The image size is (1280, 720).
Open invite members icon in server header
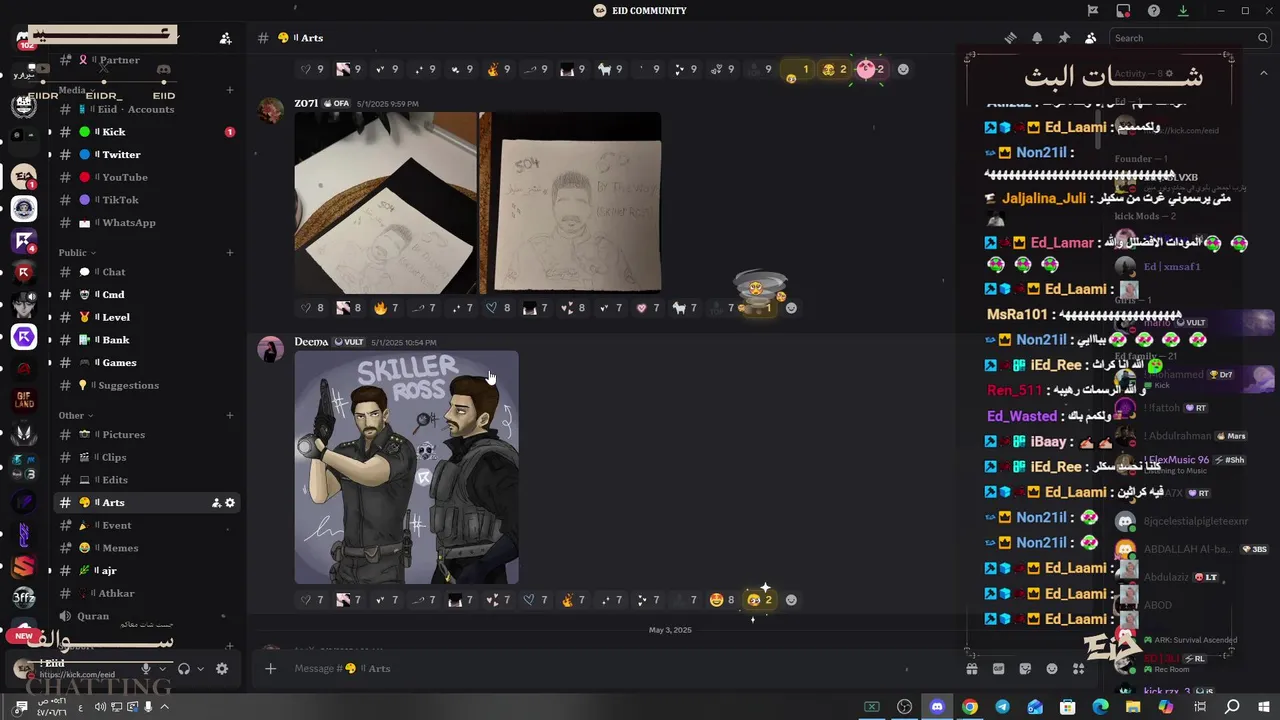[x=225, y=38]
